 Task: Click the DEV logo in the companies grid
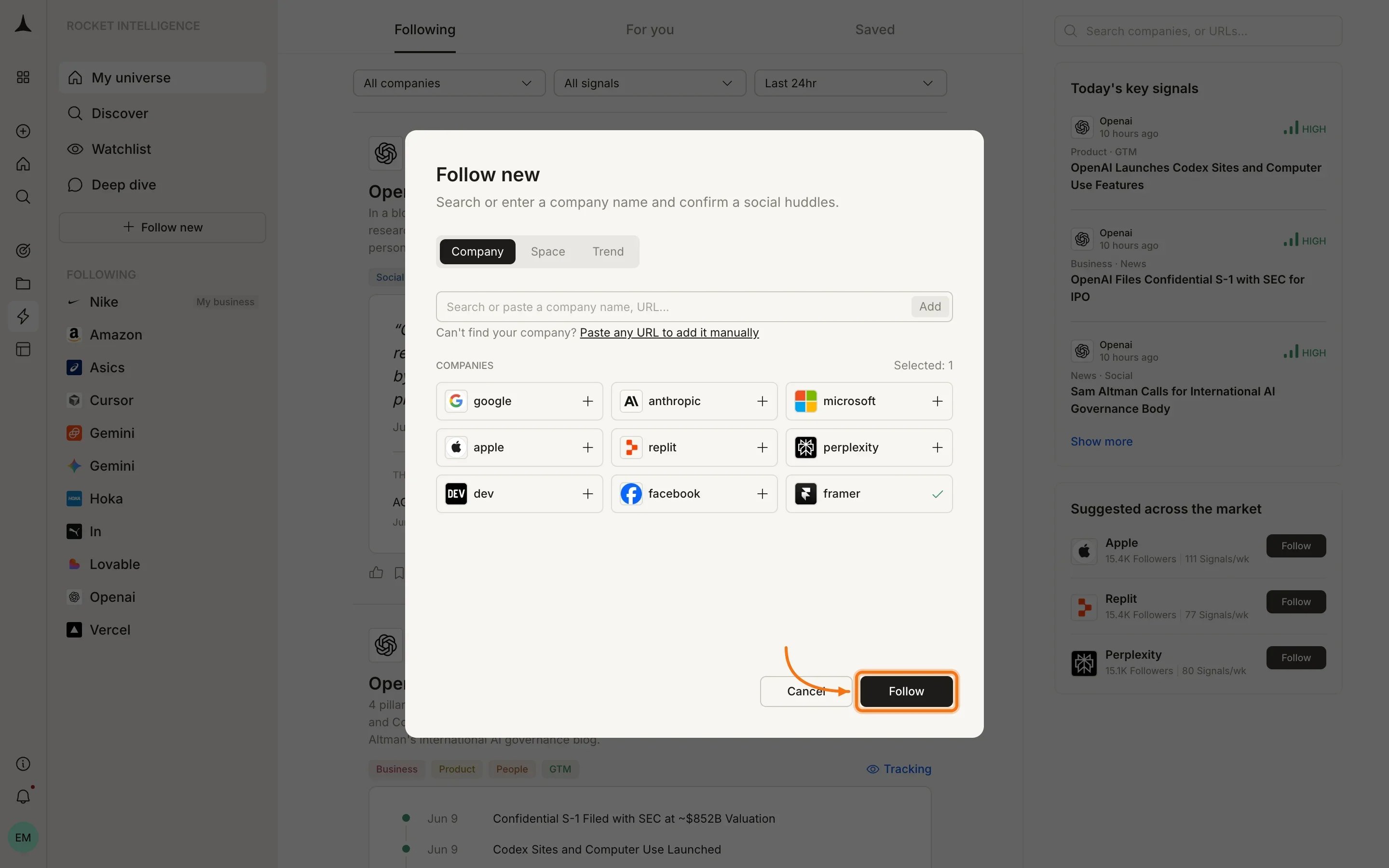click(x=456, y=494)
